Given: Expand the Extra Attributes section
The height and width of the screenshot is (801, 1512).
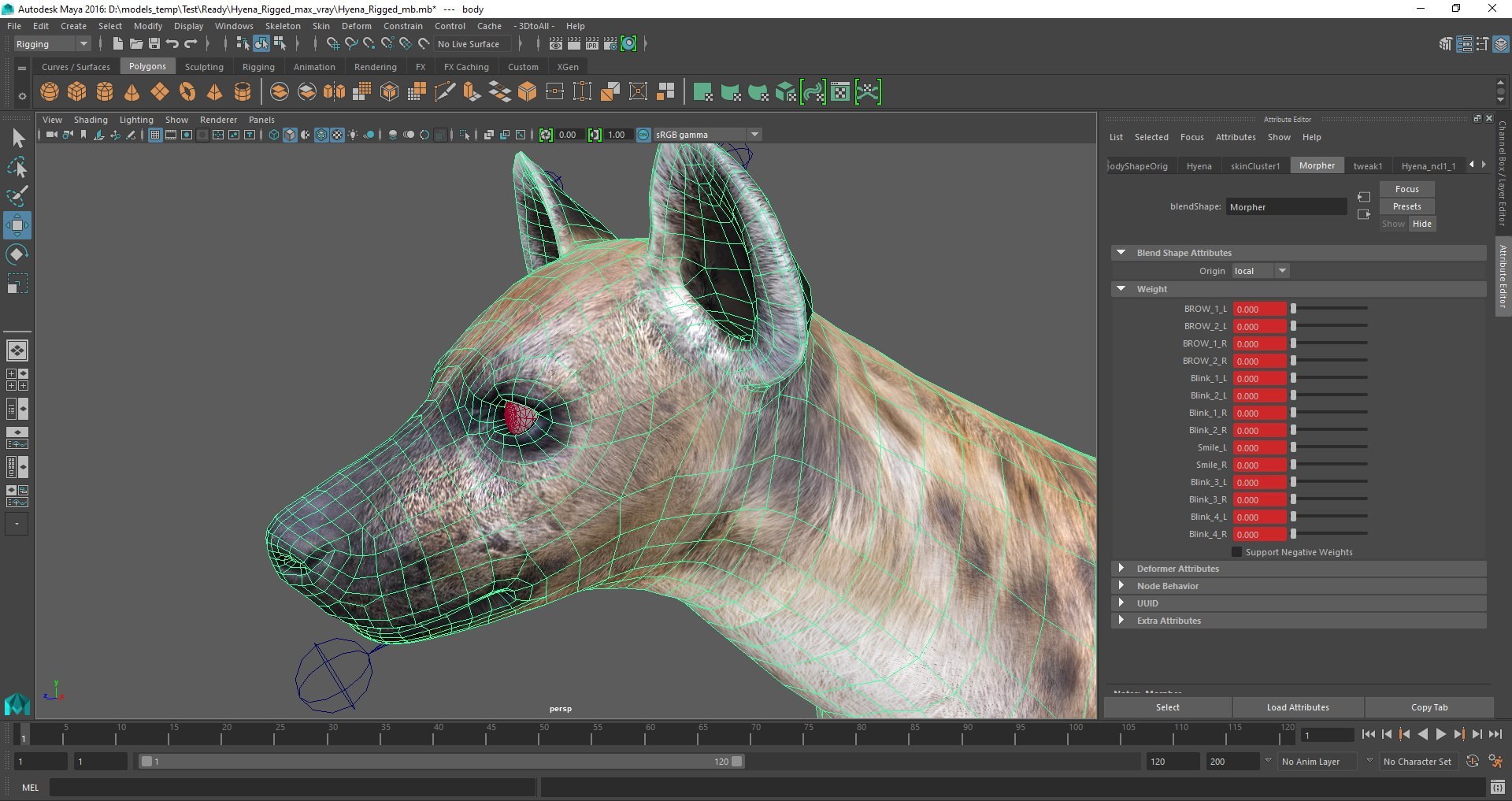Looking at the screenshot, I should tap(1121, 621).
